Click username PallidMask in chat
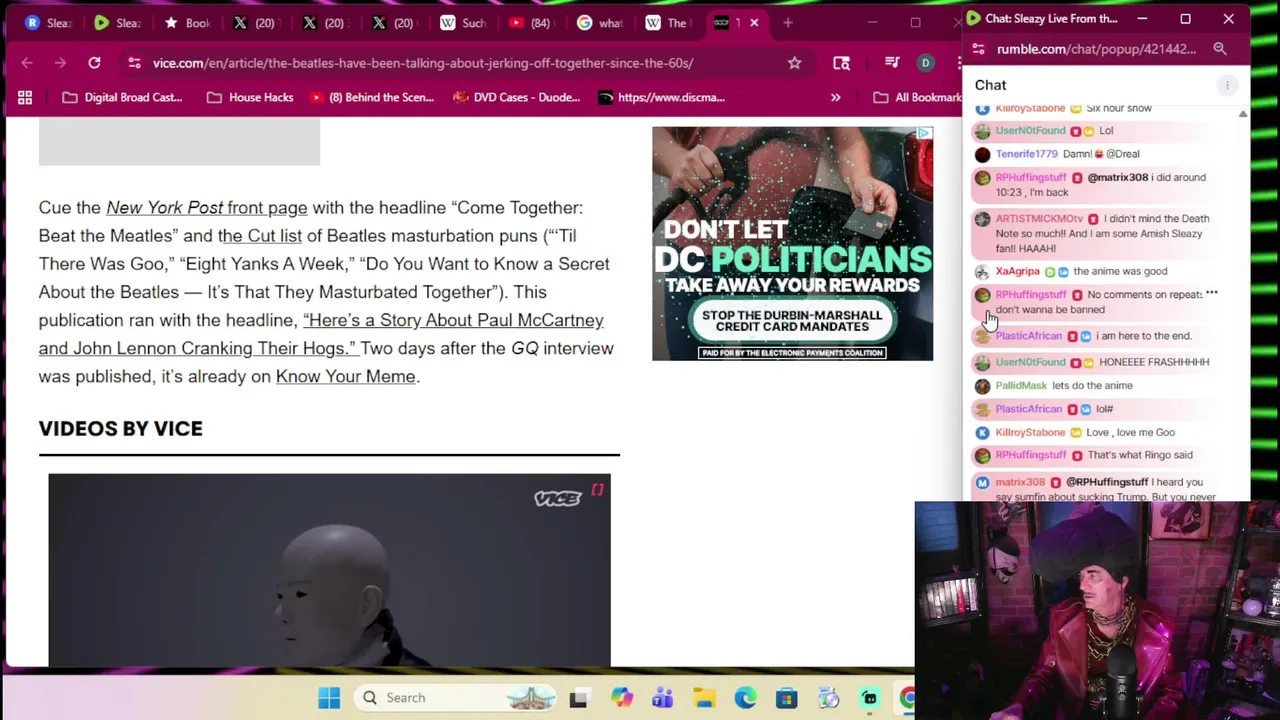 tap(1021, 386)
